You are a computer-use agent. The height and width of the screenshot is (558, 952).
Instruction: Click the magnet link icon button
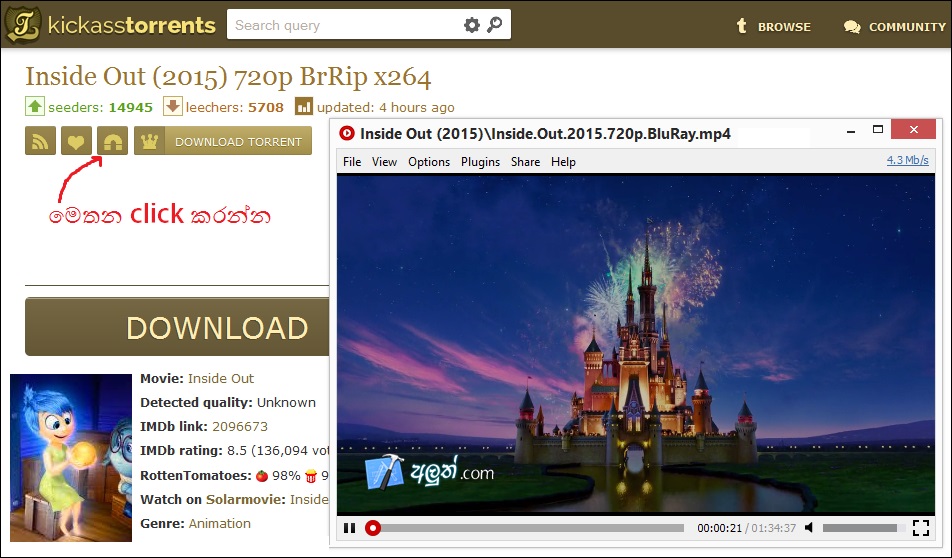[112, 141]
